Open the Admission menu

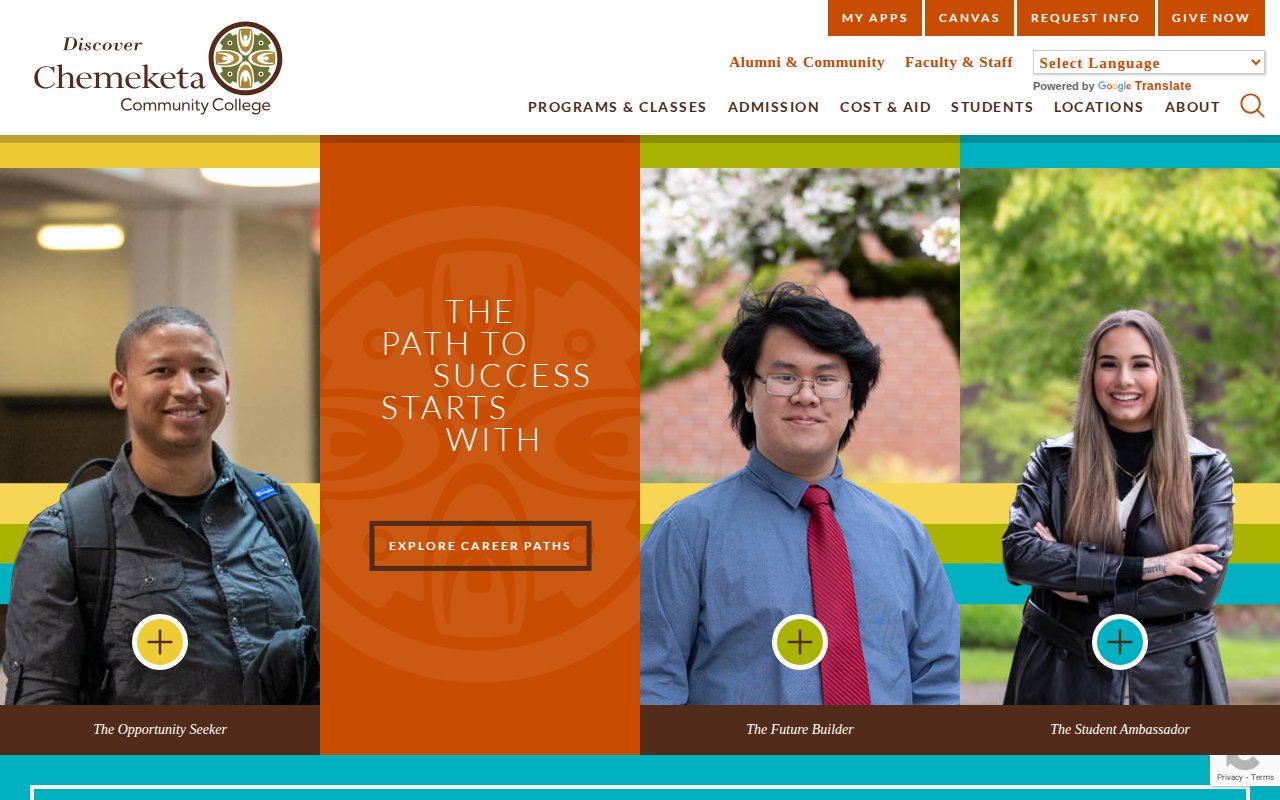point(773,107)
